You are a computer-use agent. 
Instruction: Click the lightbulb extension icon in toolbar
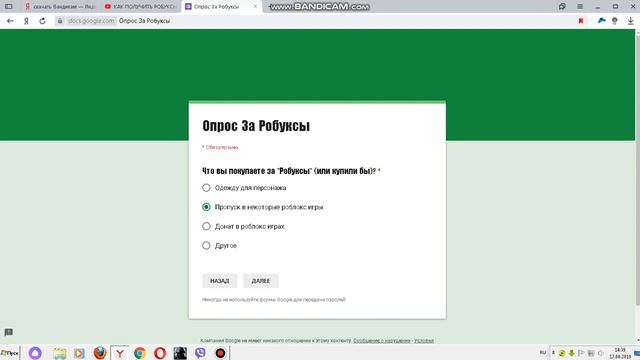[615, 21]
